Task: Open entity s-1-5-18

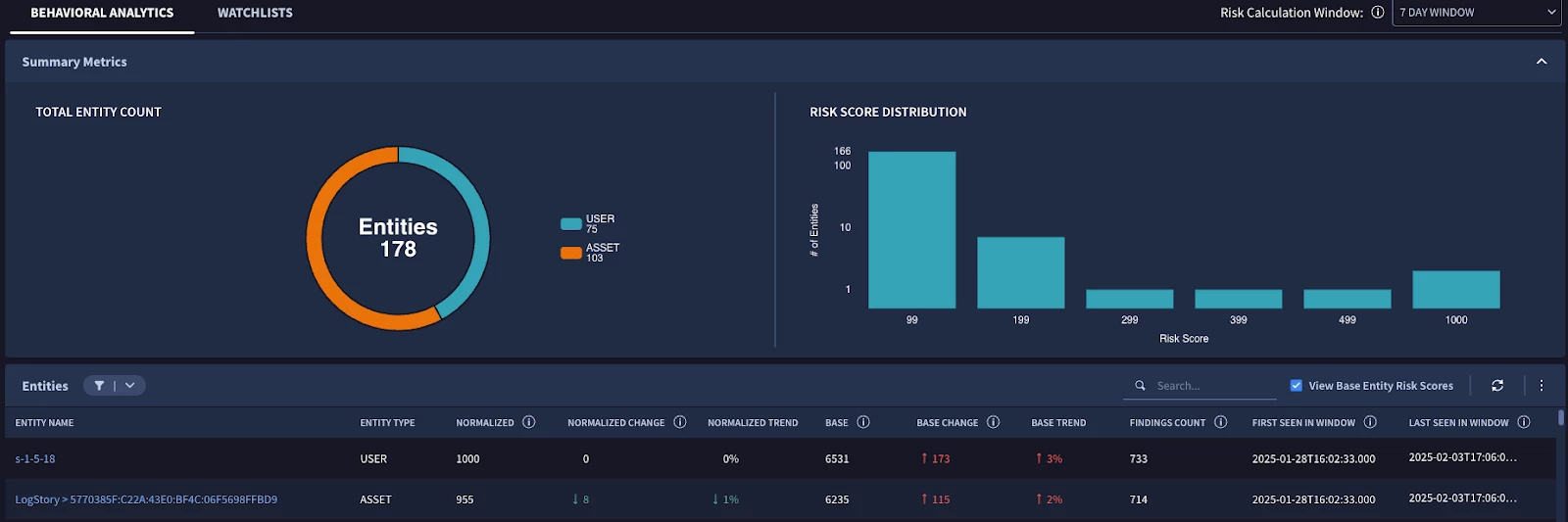Action: [x=35, y=458]
